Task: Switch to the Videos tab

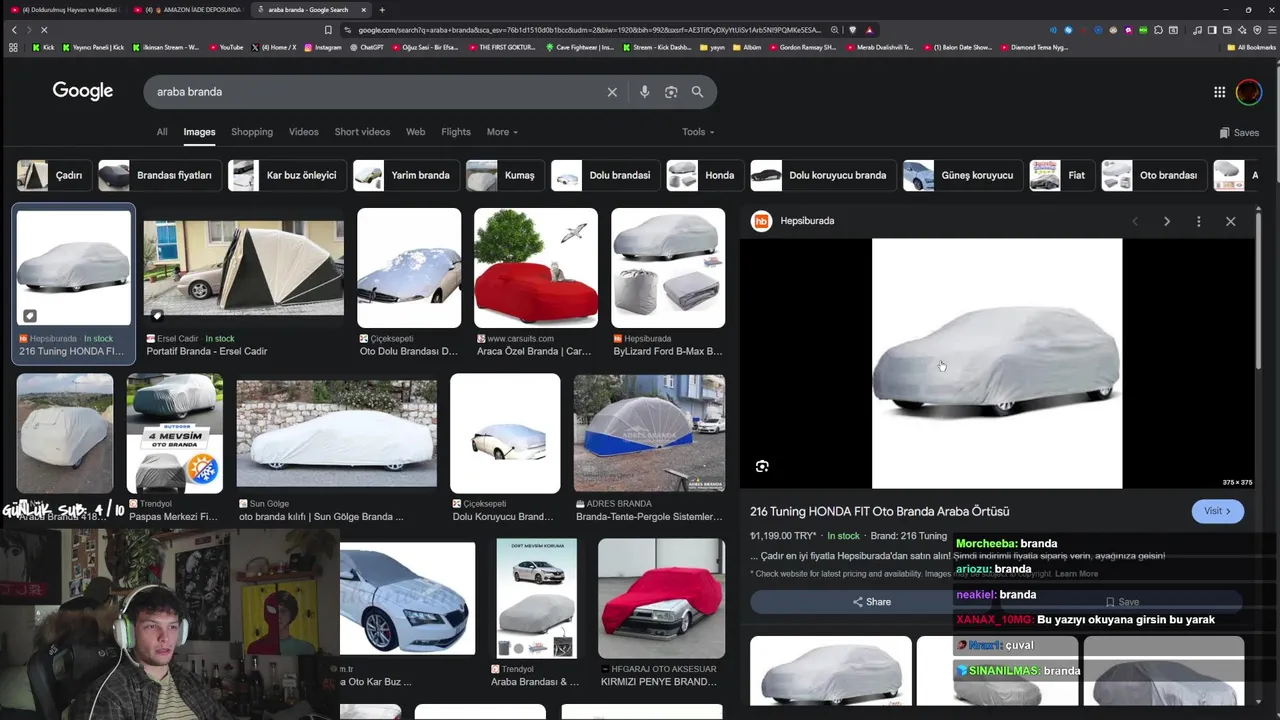Action: (304, 132)
